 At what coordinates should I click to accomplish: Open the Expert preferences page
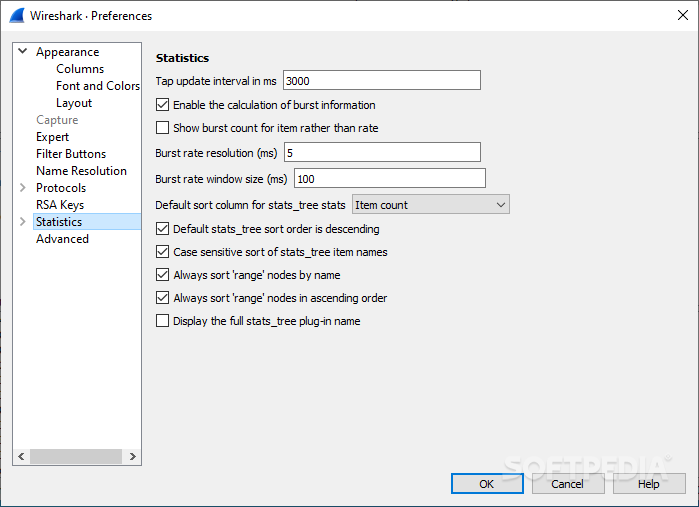pos(53,137)
